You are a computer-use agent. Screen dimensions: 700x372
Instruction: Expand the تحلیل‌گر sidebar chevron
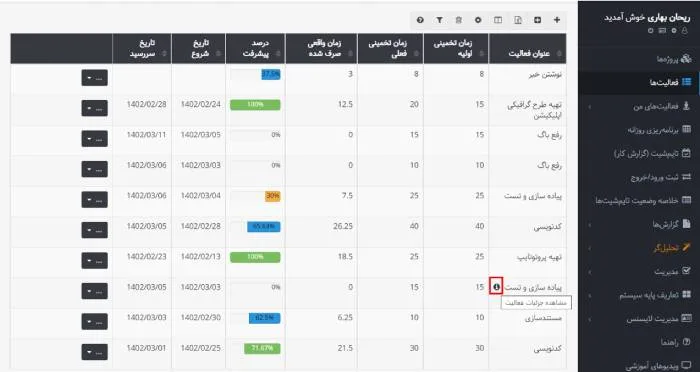(590, 248)
